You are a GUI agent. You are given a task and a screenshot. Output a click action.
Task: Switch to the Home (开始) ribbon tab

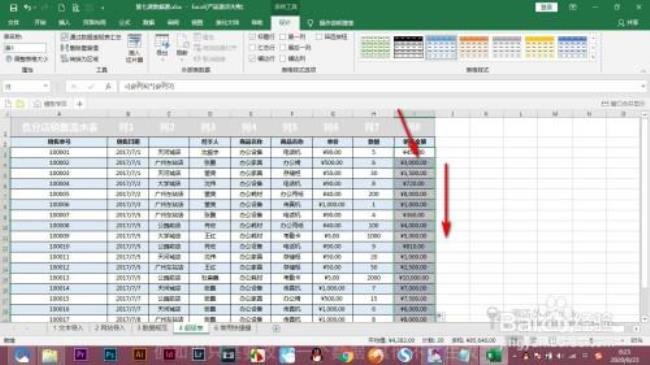click(40, 23)
